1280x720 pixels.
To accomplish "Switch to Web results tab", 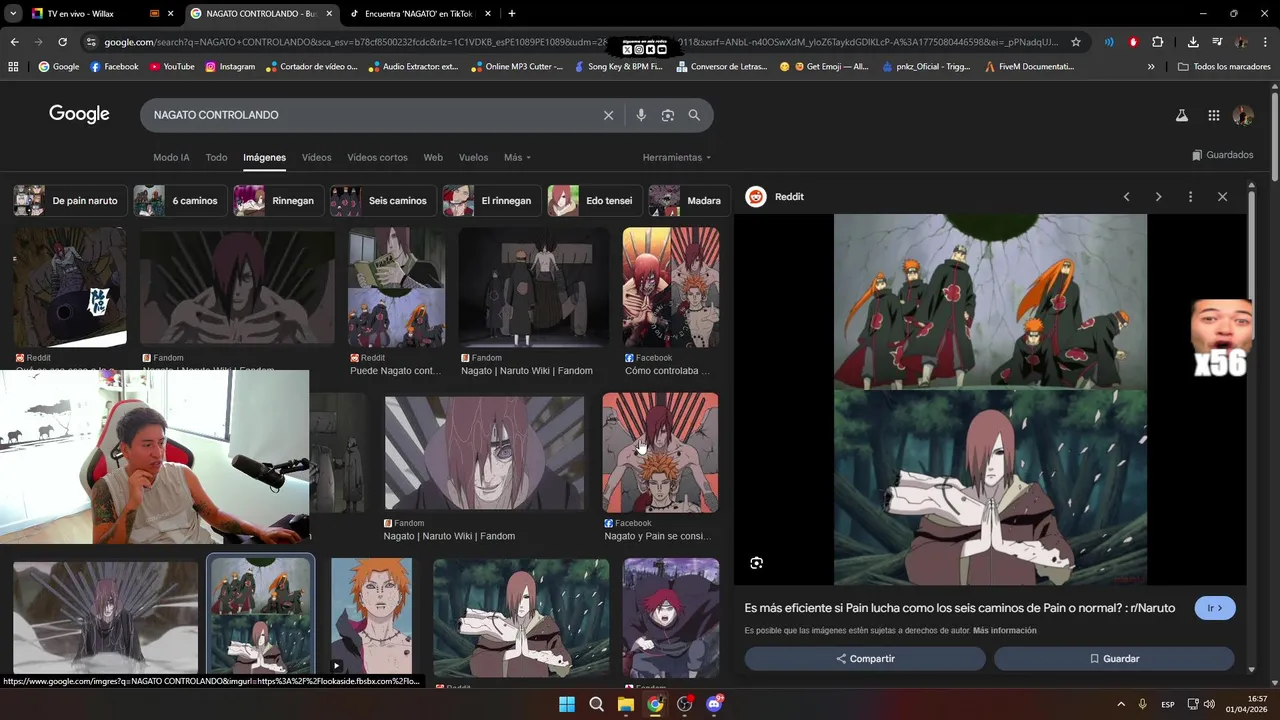I will coord(433,158).
